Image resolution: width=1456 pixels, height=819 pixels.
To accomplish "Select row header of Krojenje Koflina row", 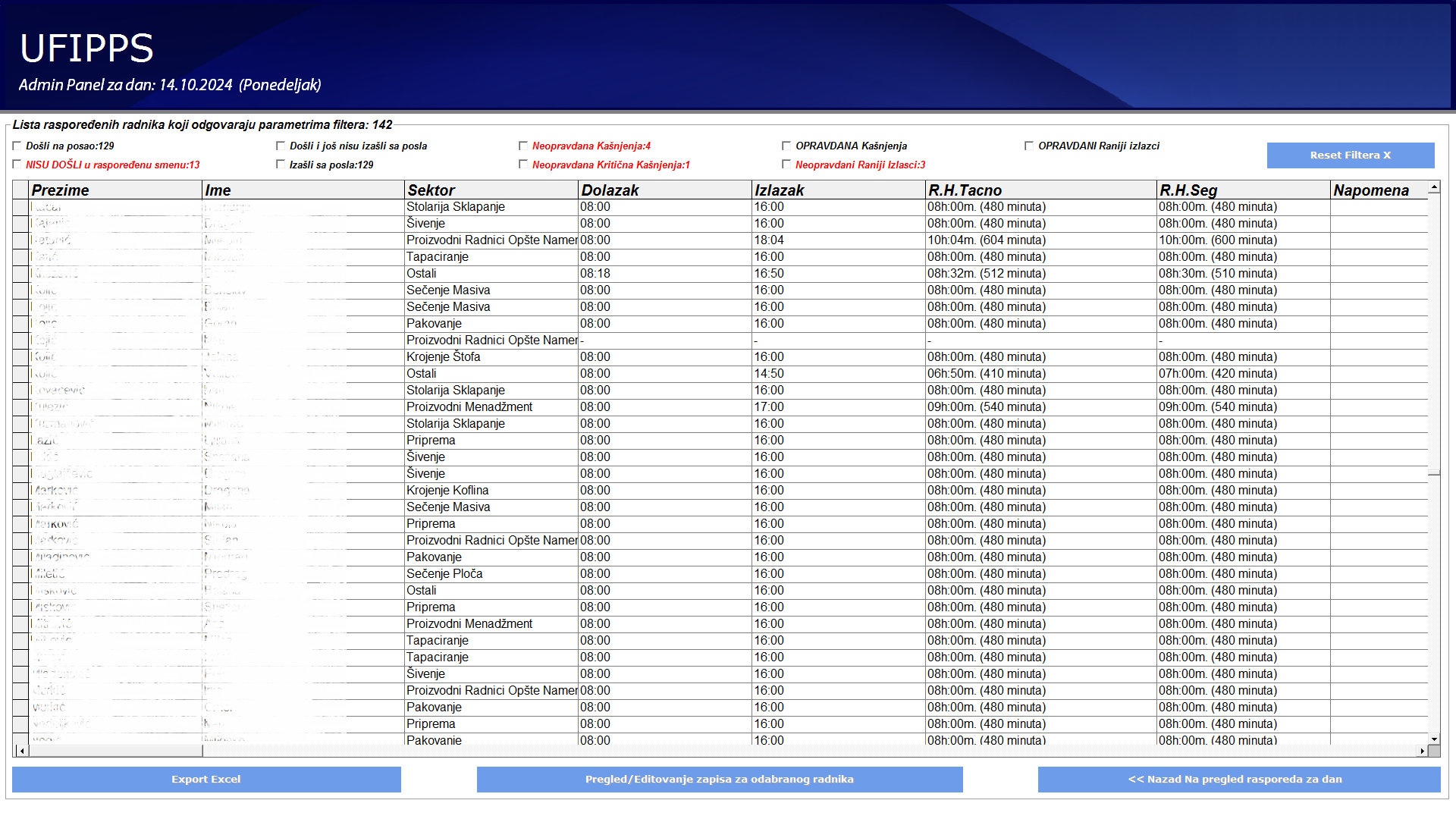I will [x=20, y=491].
